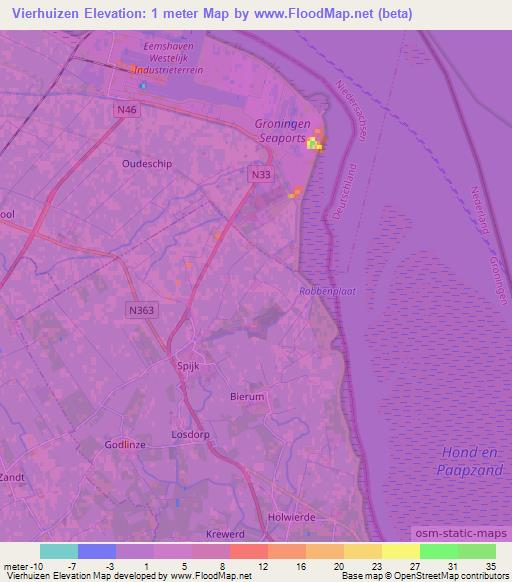This screenshot has height=582, width=512.
Task: Select the Losdorp place label
Action: point(190,434)
